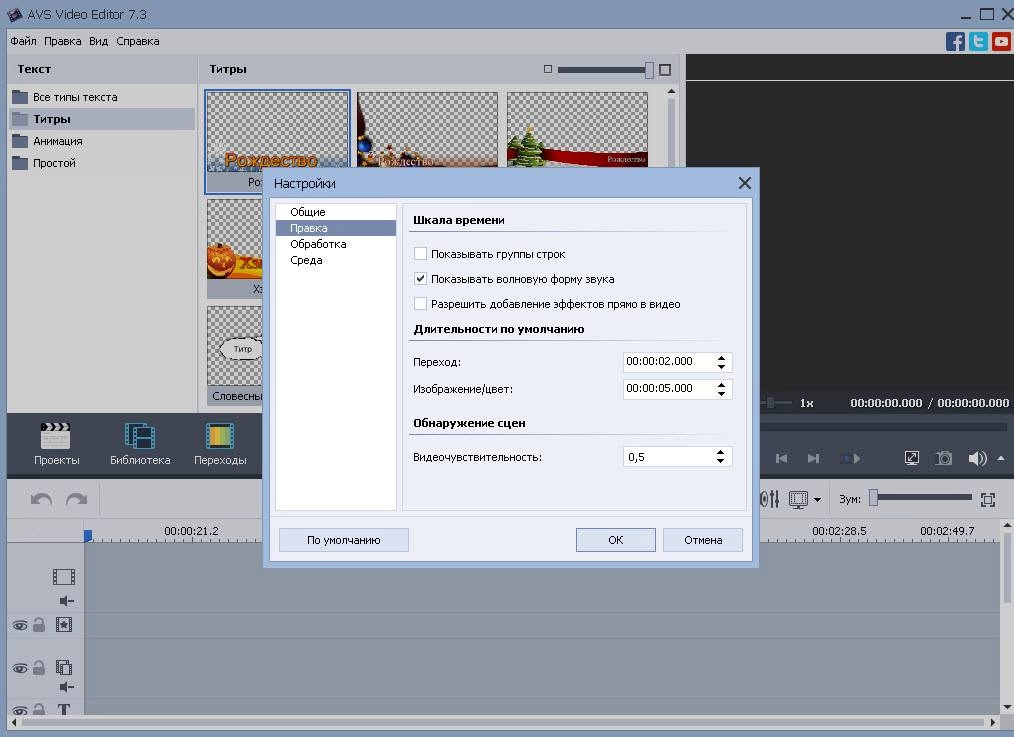
Task: Open the Справка menu
Action: (x=138, y=41)
